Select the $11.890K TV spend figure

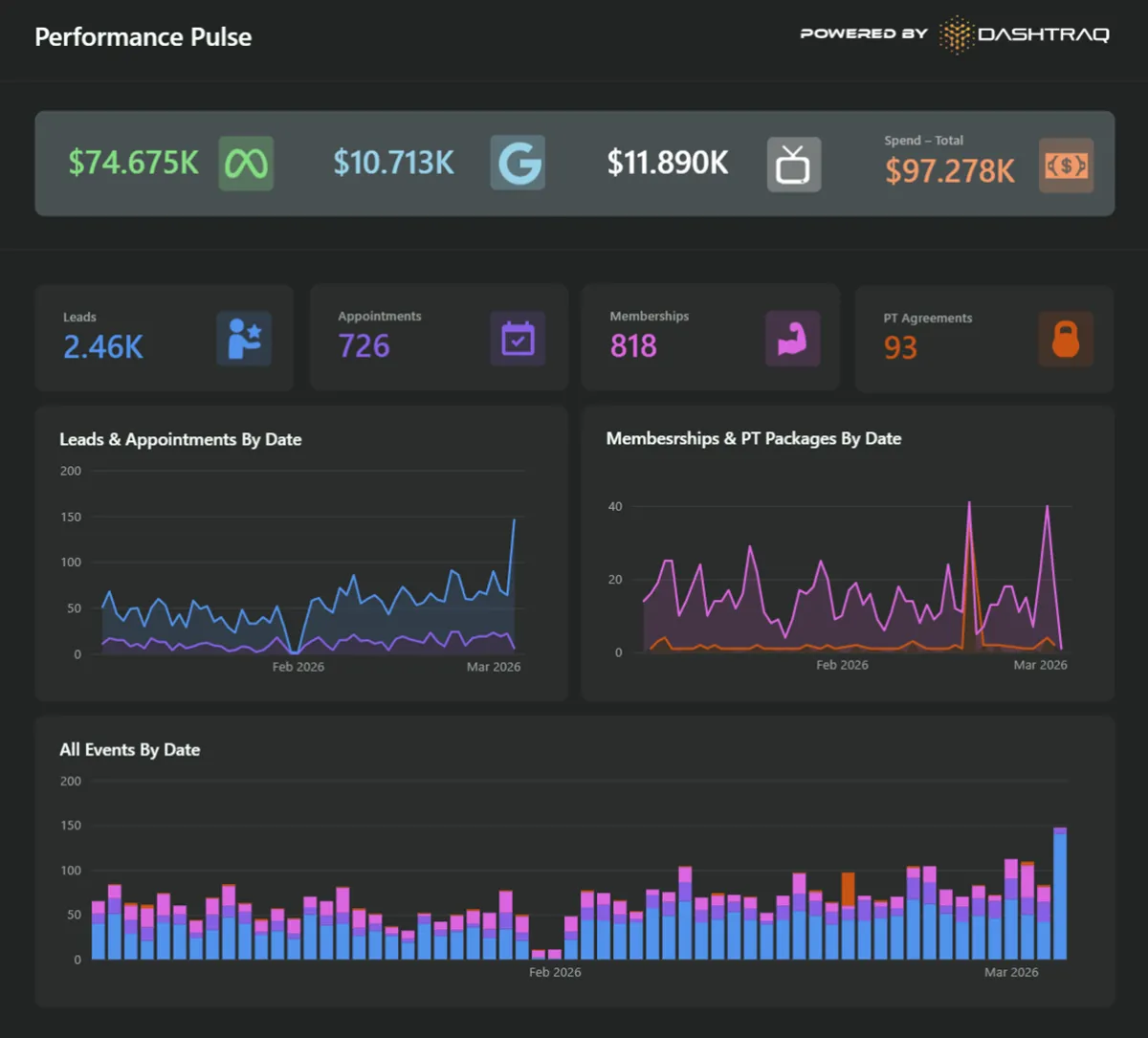coord(668,163)
